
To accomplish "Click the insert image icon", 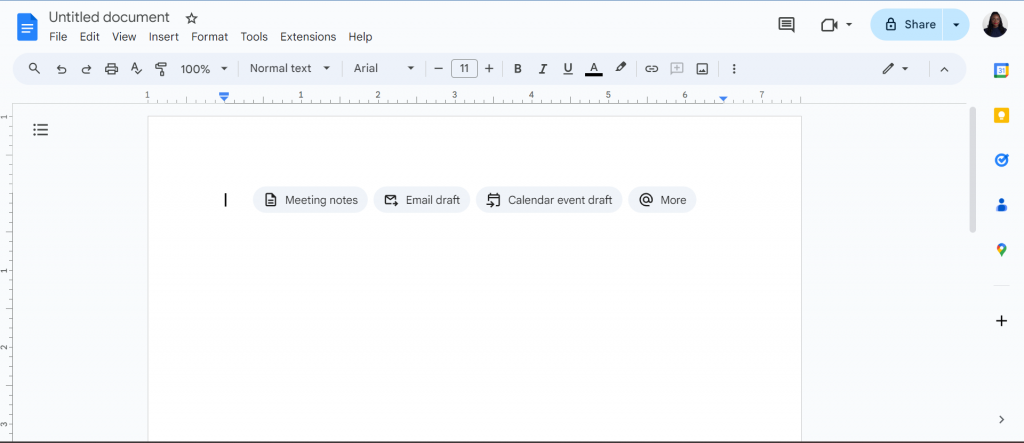I will pos(702,69).
